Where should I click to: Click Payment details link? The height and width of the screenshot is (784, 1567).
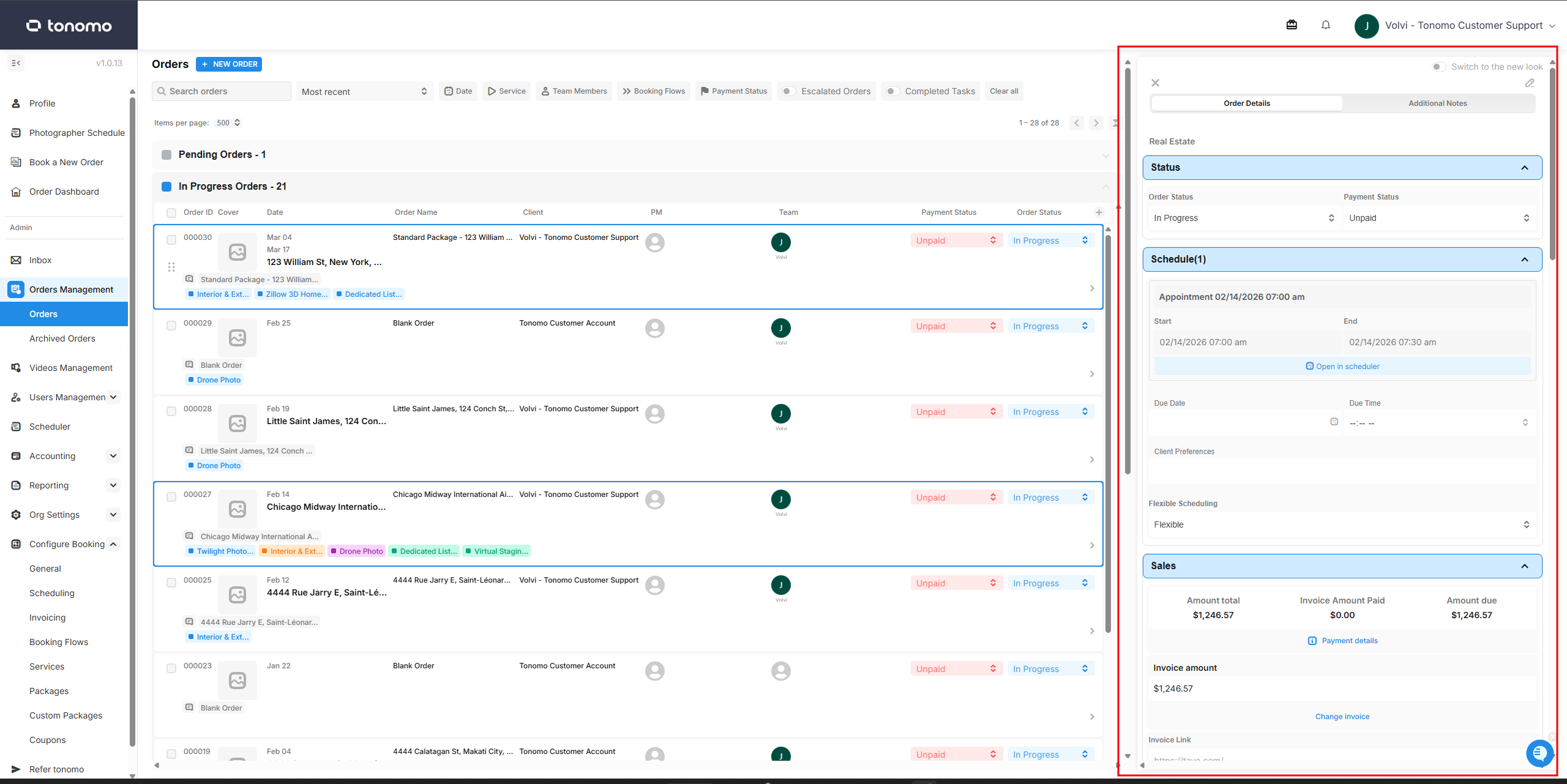pyautogui.click(x=1342, y=641)
